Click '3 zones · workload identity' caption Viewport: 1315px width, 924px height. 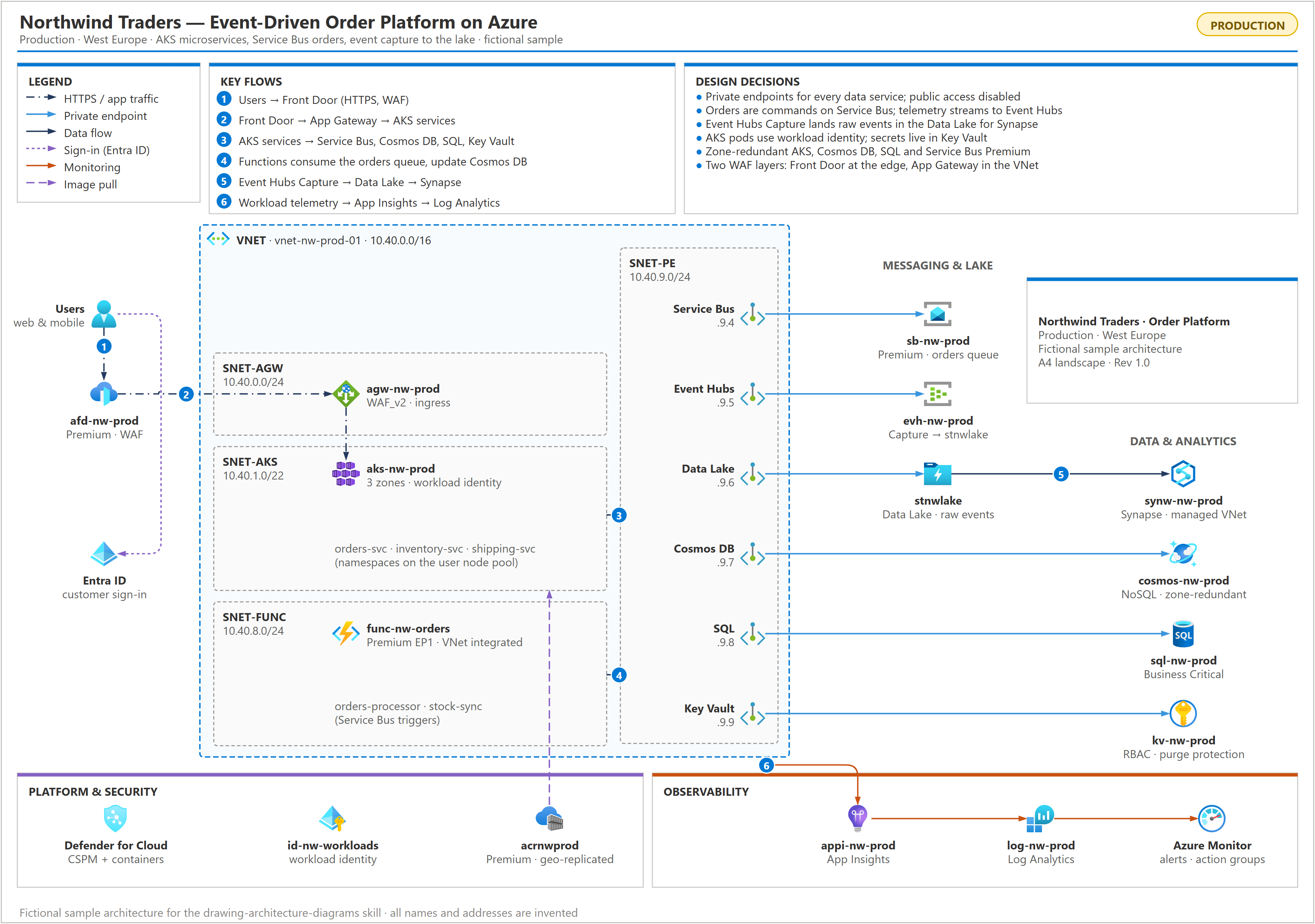pos(434,483)
